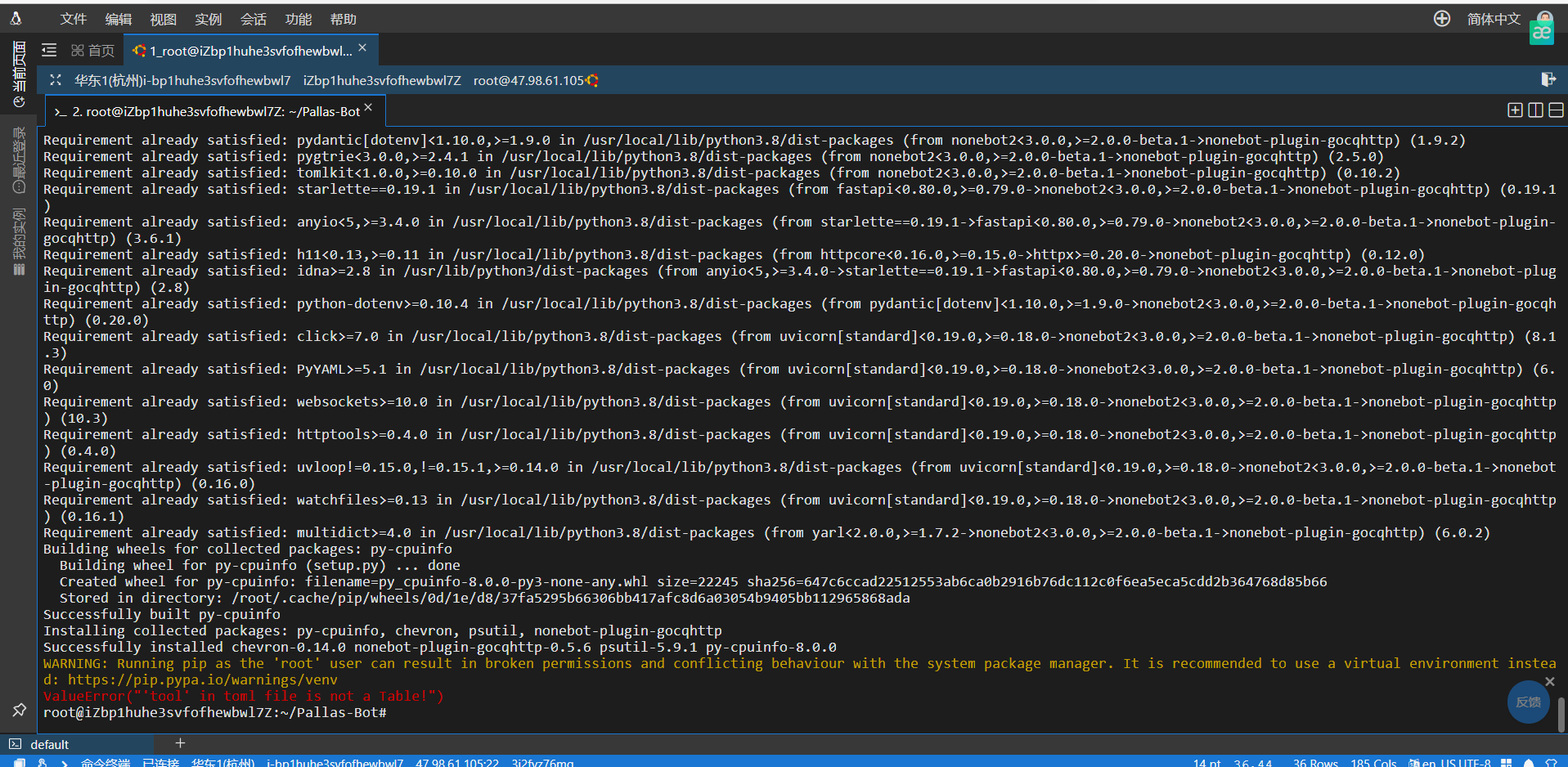Add a new terminal pane with the boxed plus
The image size is (1568, 767).
1515,110
